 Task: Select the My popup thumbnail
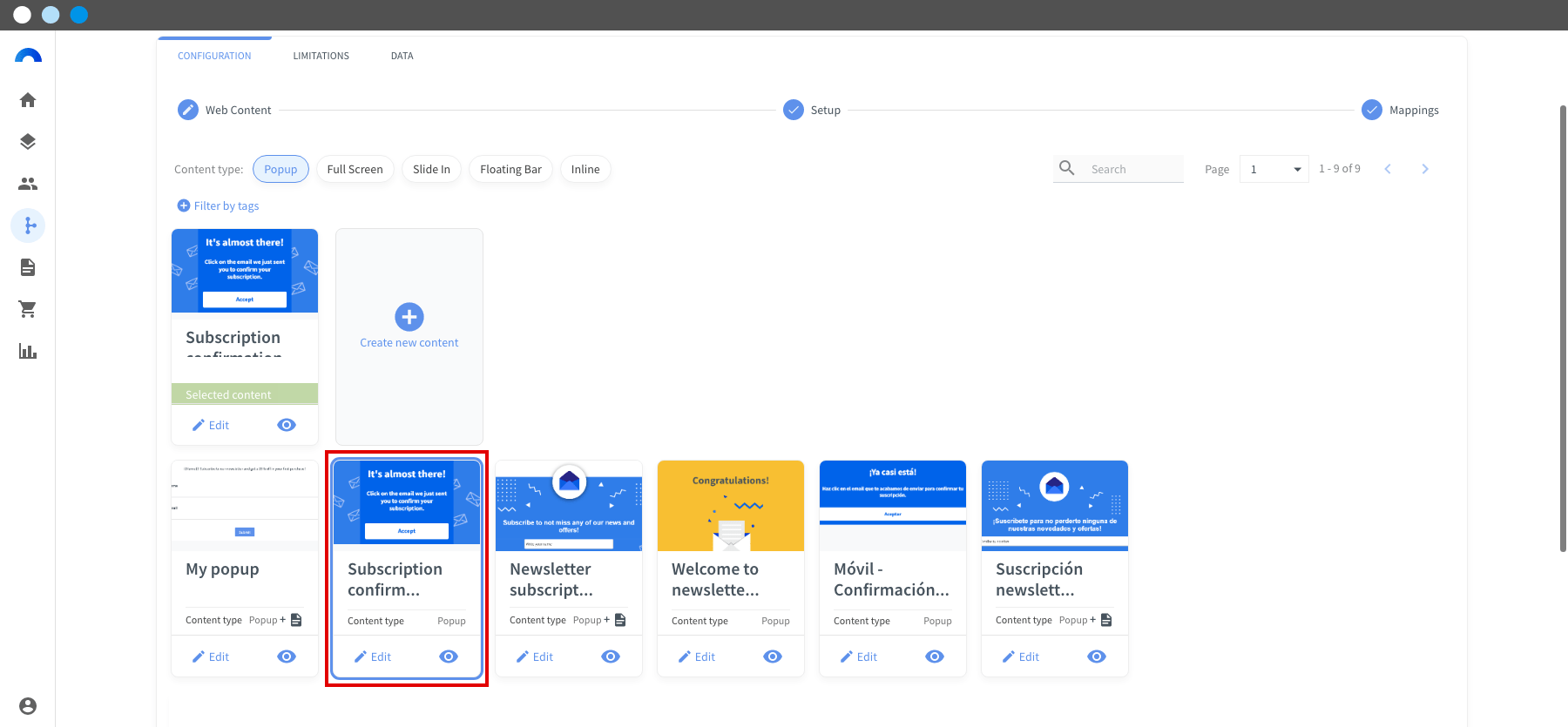245,506
